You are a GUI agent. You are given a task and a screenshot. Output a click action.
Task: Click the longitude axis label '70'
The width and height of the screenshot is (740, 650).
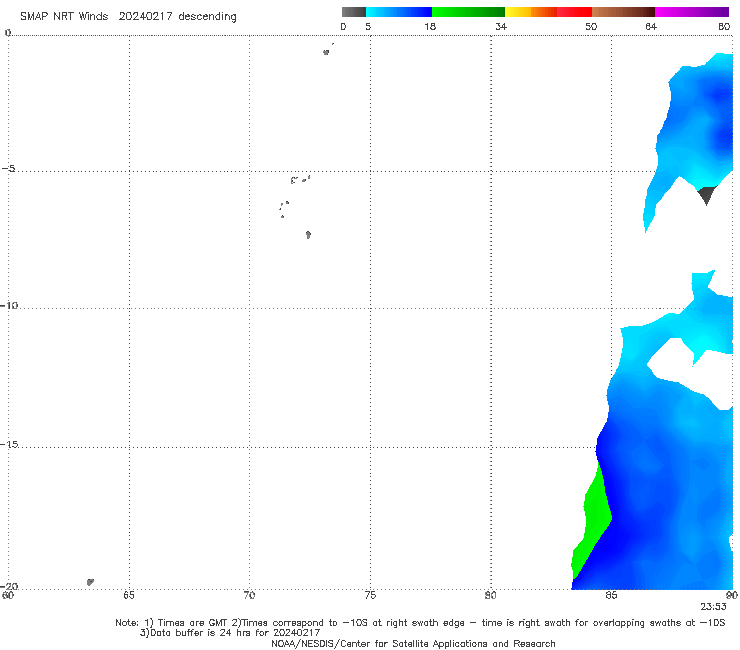[x=249, y=595]
